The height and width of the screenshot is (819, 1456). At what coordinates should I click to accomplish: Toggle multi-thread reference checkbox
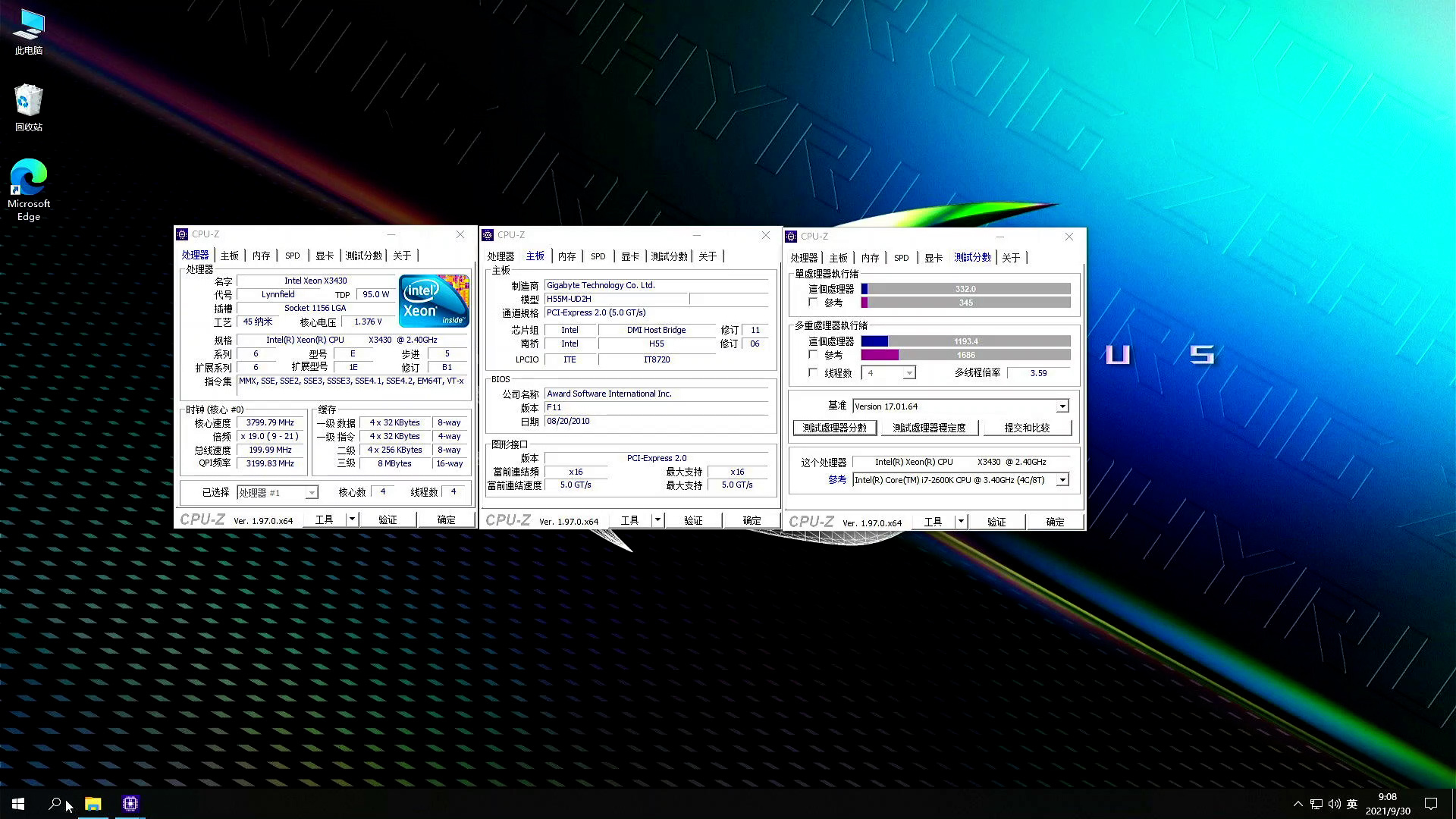(813, 355)
